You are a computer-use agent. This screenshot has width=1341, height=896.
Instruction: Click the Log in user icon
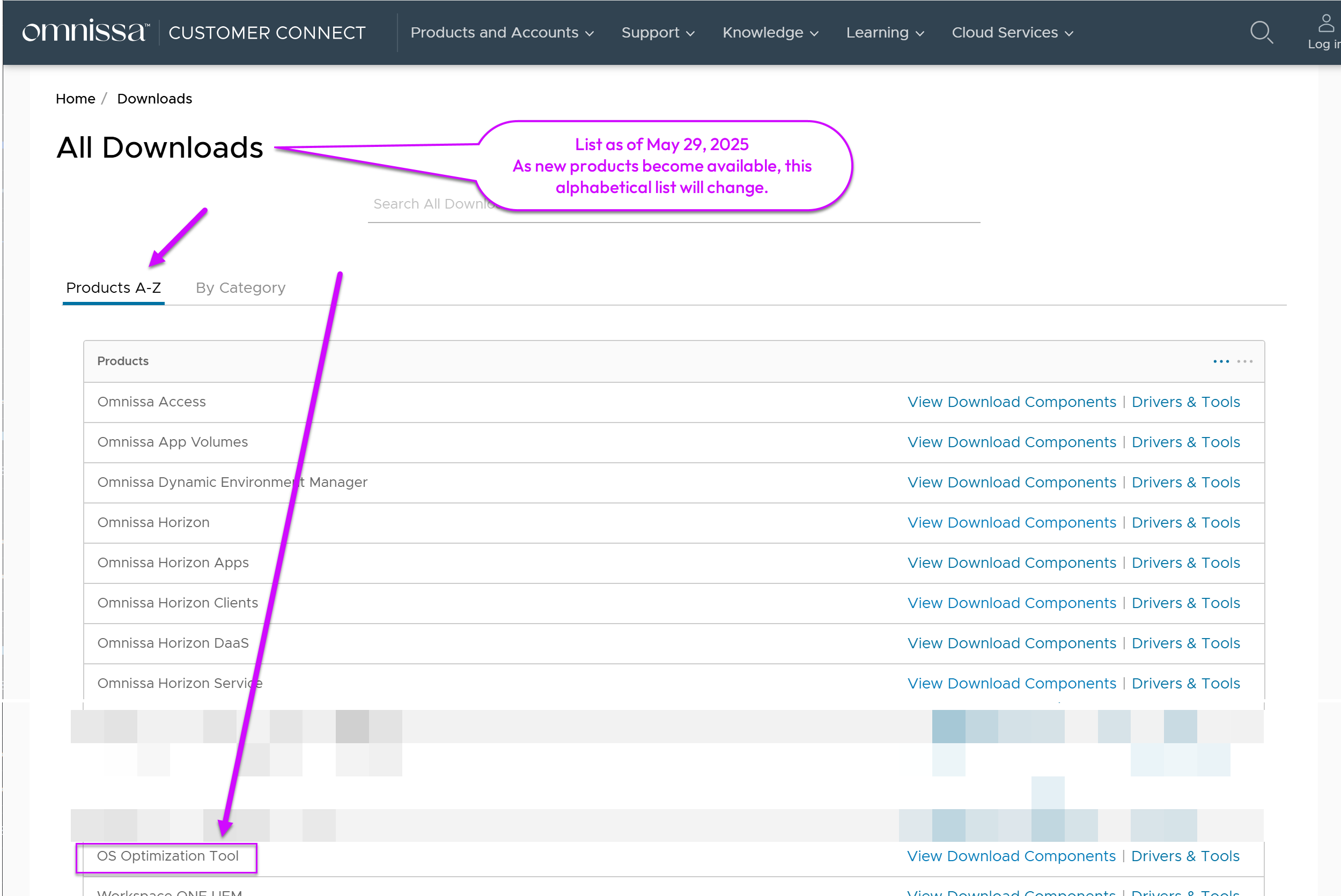pos(1325,24)
